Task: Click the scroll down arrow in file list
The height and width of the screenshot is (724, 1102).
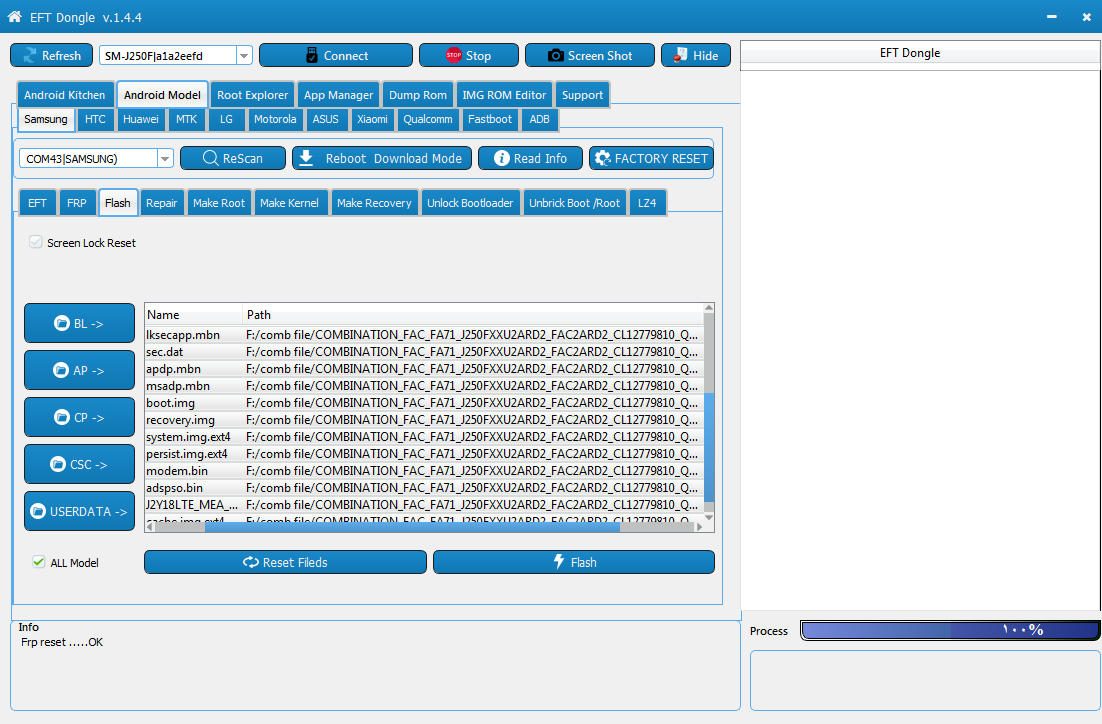Action: pyautogui.click(x=708, y=517)
